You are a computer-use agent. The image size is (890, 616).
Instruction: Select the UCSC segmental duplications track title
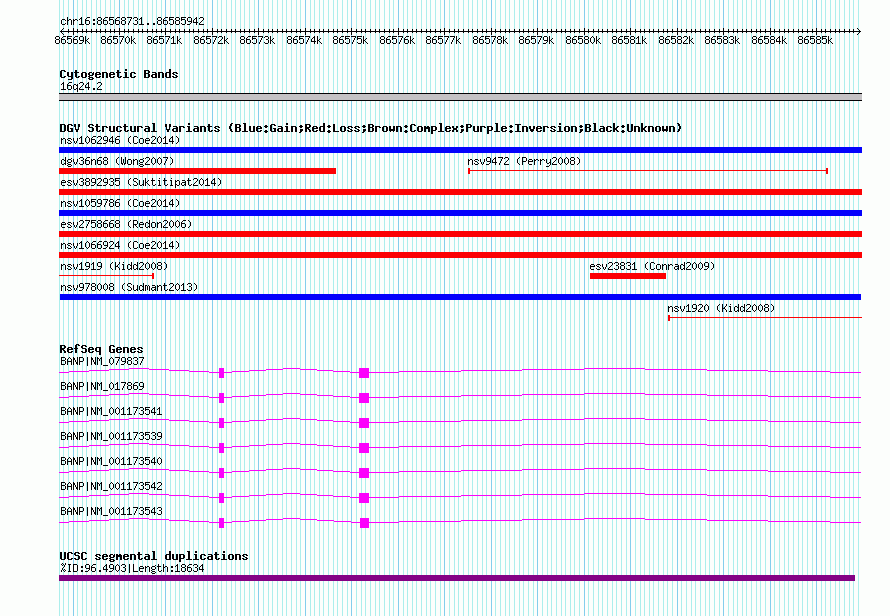(x=154, y=556)
